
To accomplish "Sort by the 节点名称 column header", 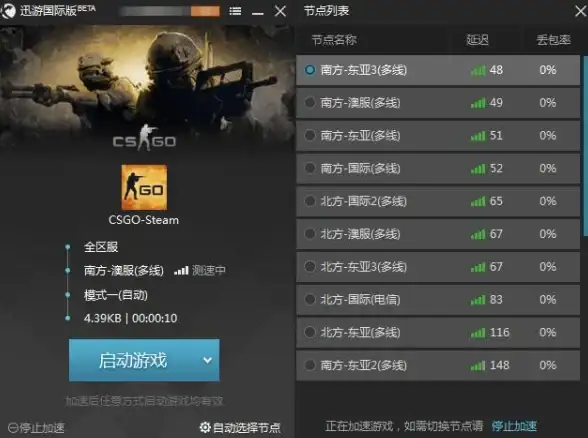I will [334, 40].
